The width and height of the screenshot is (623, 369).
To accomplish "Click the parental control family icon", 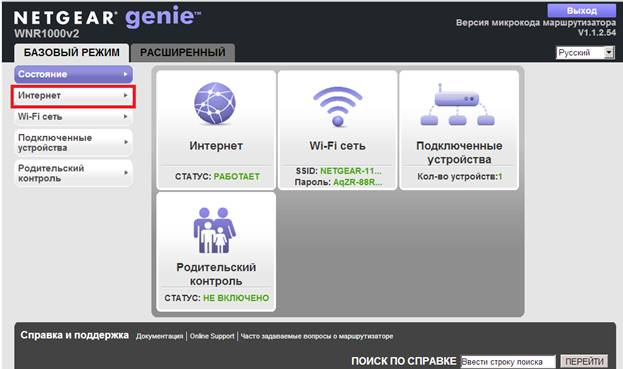I will click(x=215, y=230).
